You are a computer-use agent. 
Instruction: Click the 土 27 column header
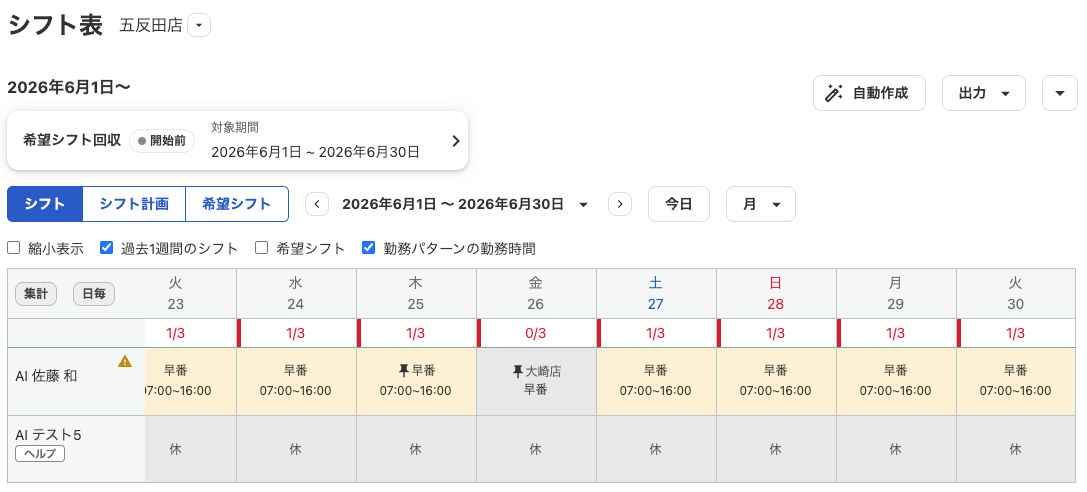pyautogui.click(x=656, y=294)
